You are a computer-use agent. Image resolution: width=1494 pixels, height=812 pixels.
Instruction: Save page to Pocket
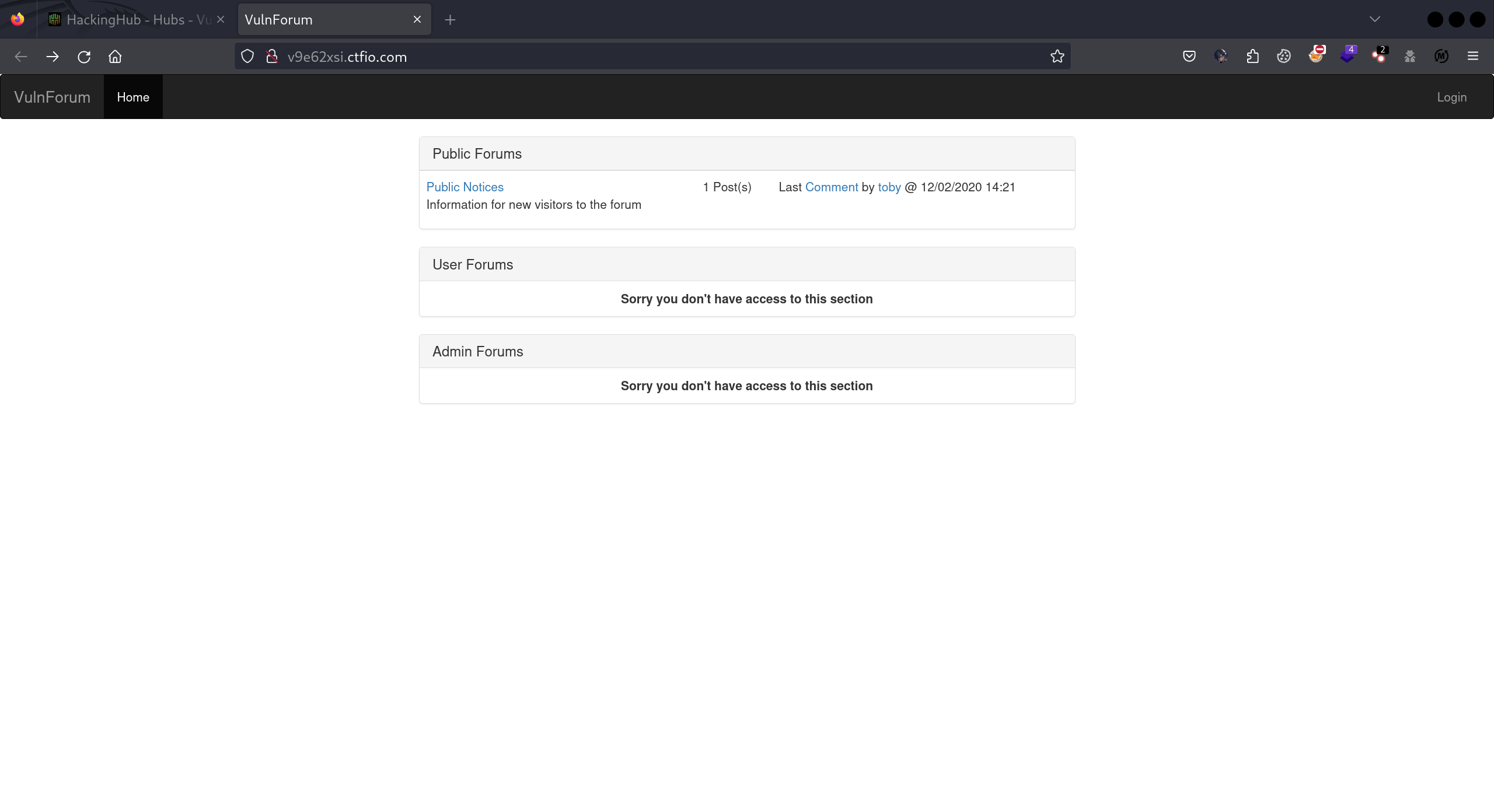coord(1189,57)
